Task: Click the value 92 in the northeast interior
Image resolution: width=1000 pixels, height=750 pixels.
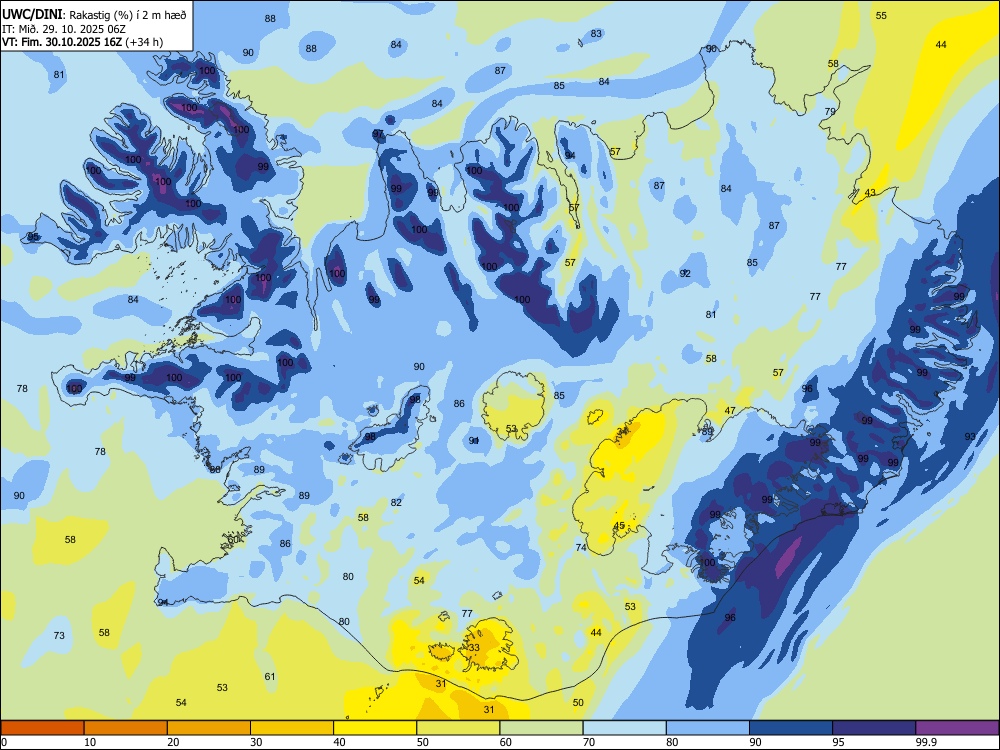Action: point(685,274)
